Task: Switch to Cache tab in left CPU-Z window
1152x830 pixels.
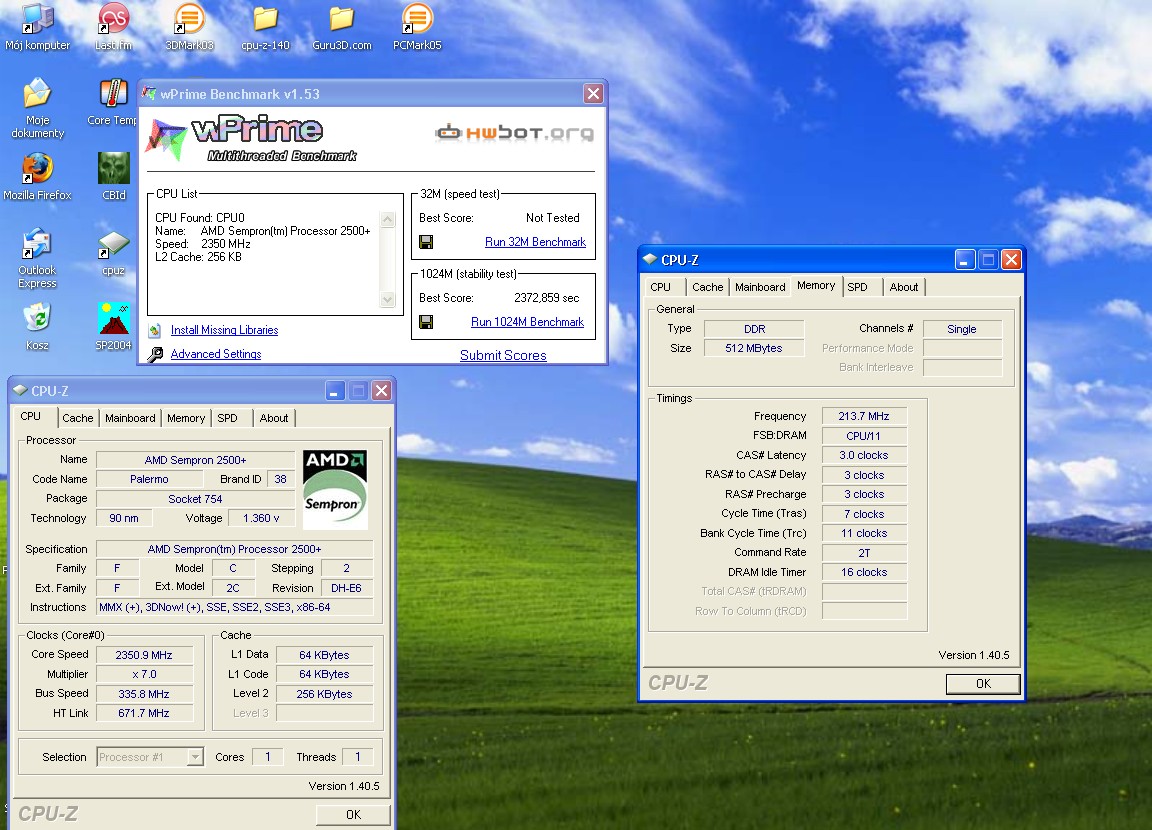Action: pos(77,418)
